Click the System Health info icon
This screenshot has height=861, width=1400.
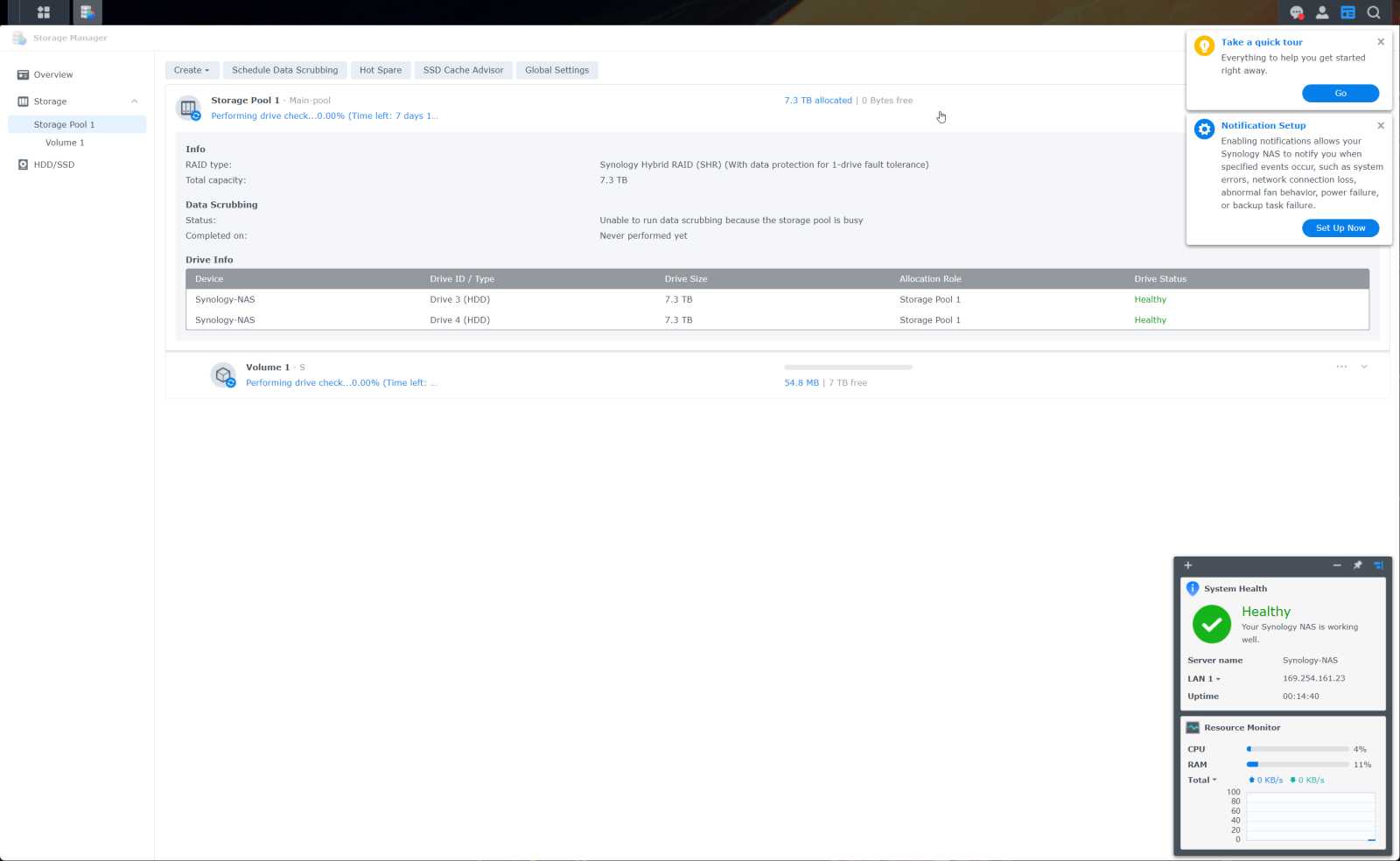click(1193, 589)
